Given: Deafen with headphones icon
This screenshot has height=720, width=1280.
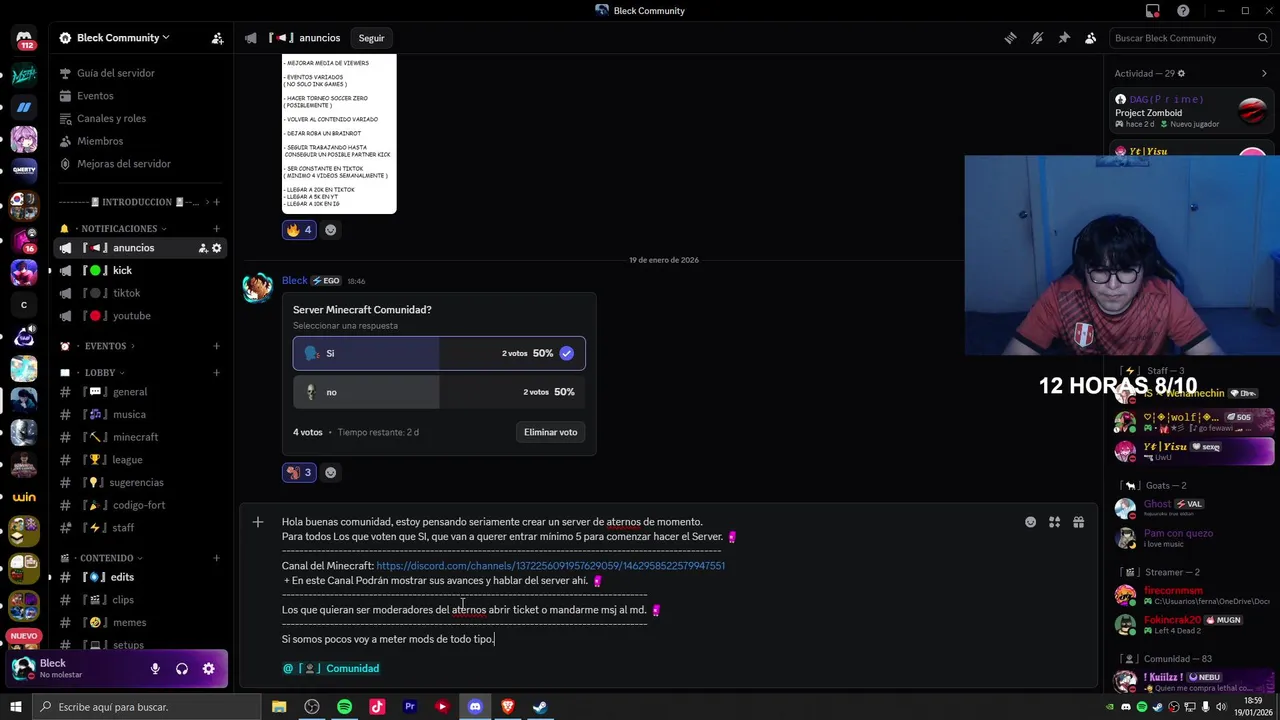Looking at the screenshot, I should point(182,669).
